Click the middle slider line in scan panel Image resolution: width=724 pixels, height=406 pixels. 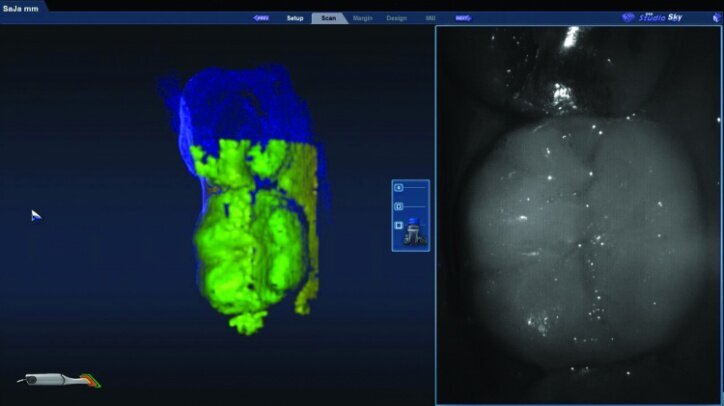[415, 207]
